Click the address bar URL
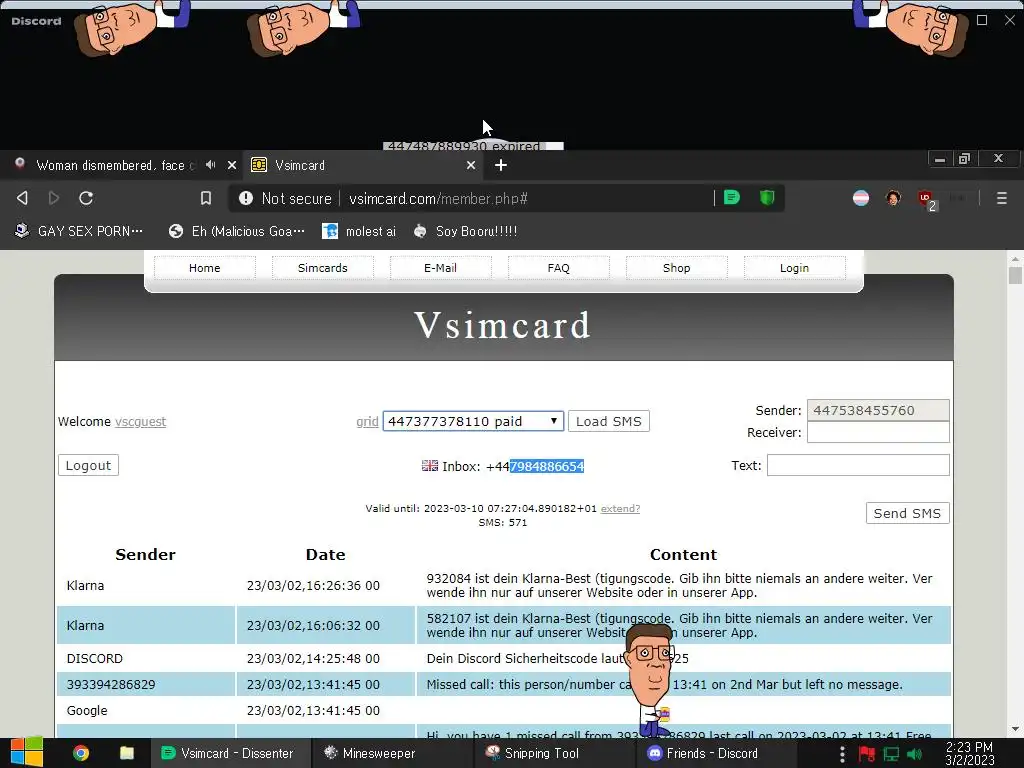 click(438, 199)
